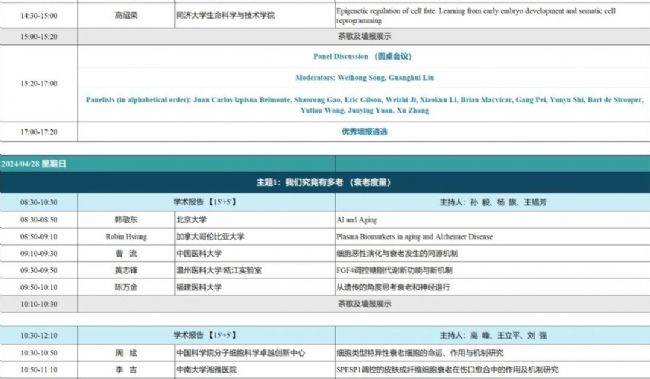Click the 2024/04/28 星期日 date header
Screen dimensions: 650x379
coord(34,164)
